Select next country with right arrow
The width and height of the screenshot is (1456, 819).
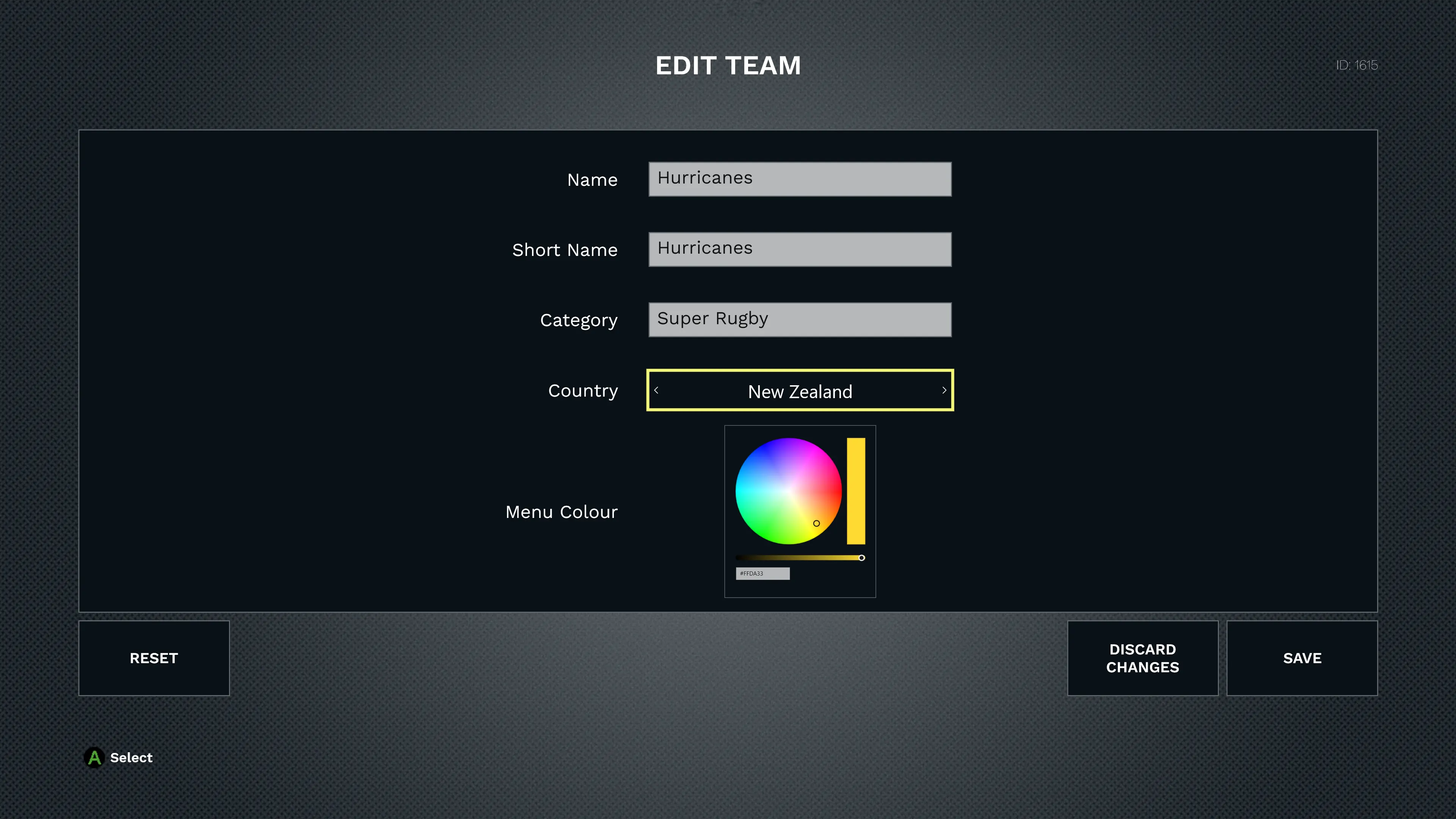coord(944,390)
